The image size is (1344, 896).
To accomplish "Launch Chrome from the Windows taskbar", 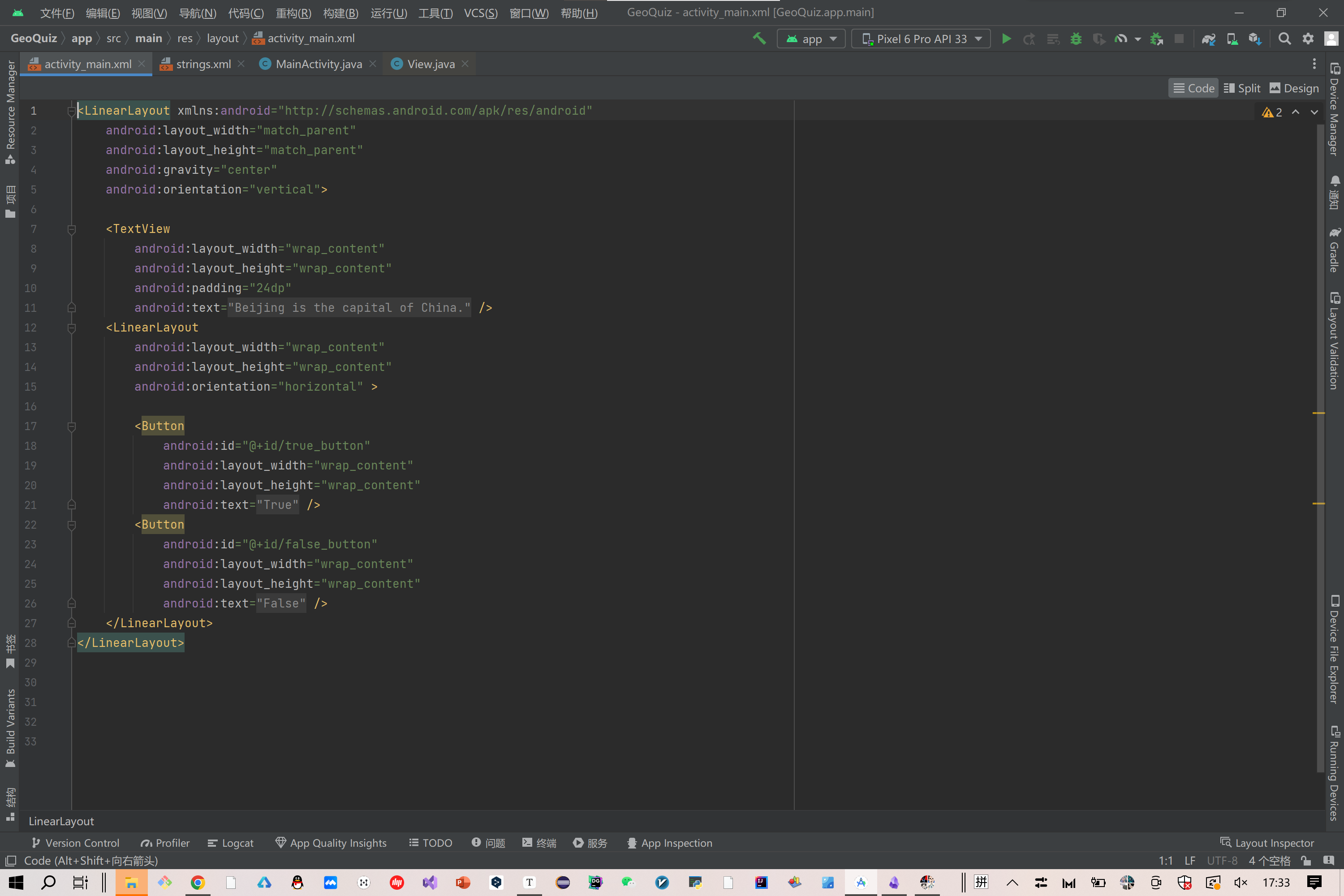I will point(198,882).
